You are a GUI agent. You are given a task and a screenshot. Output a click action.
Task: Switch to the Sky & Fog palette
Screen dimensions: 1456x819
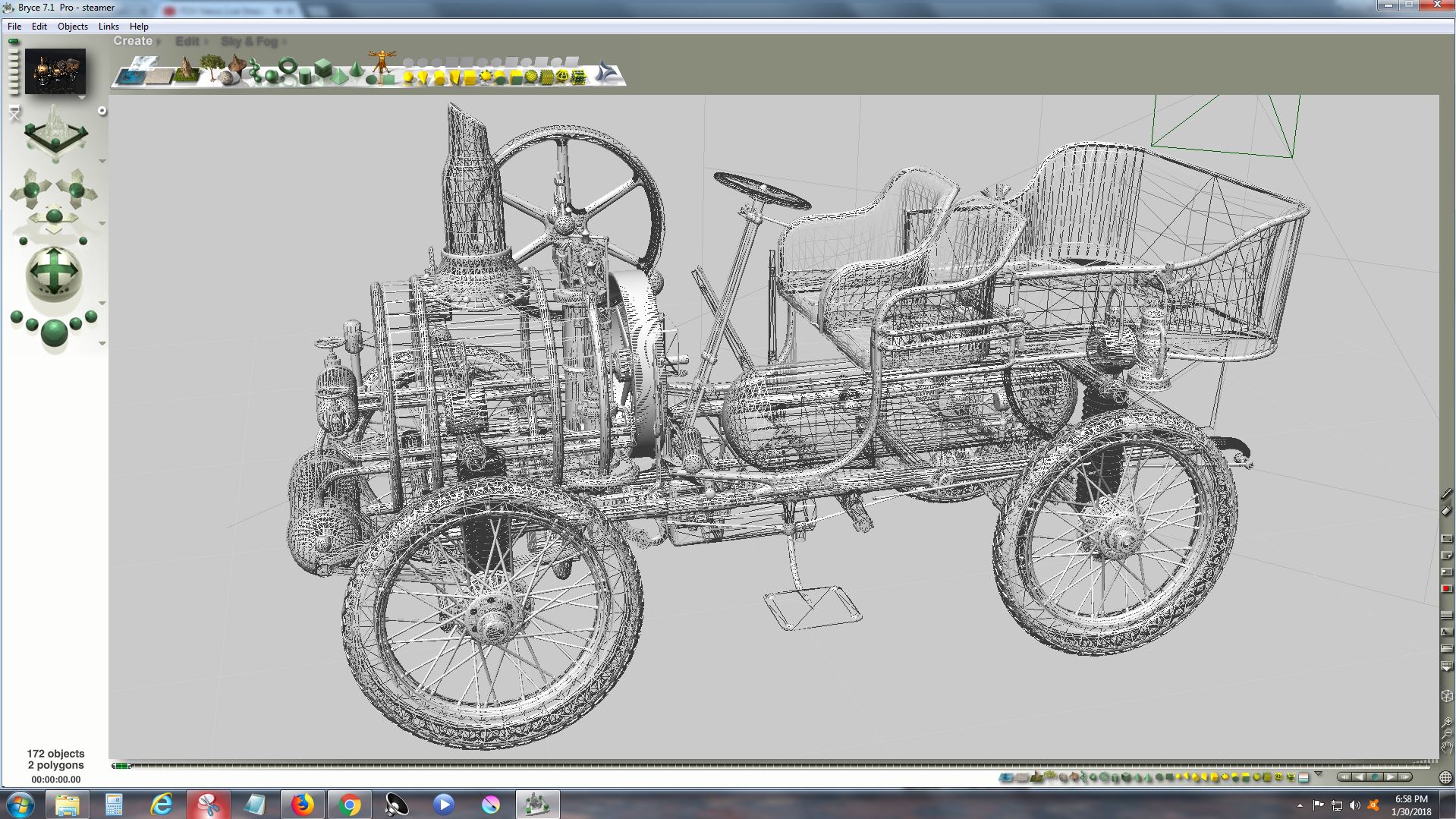pos(250,41)
